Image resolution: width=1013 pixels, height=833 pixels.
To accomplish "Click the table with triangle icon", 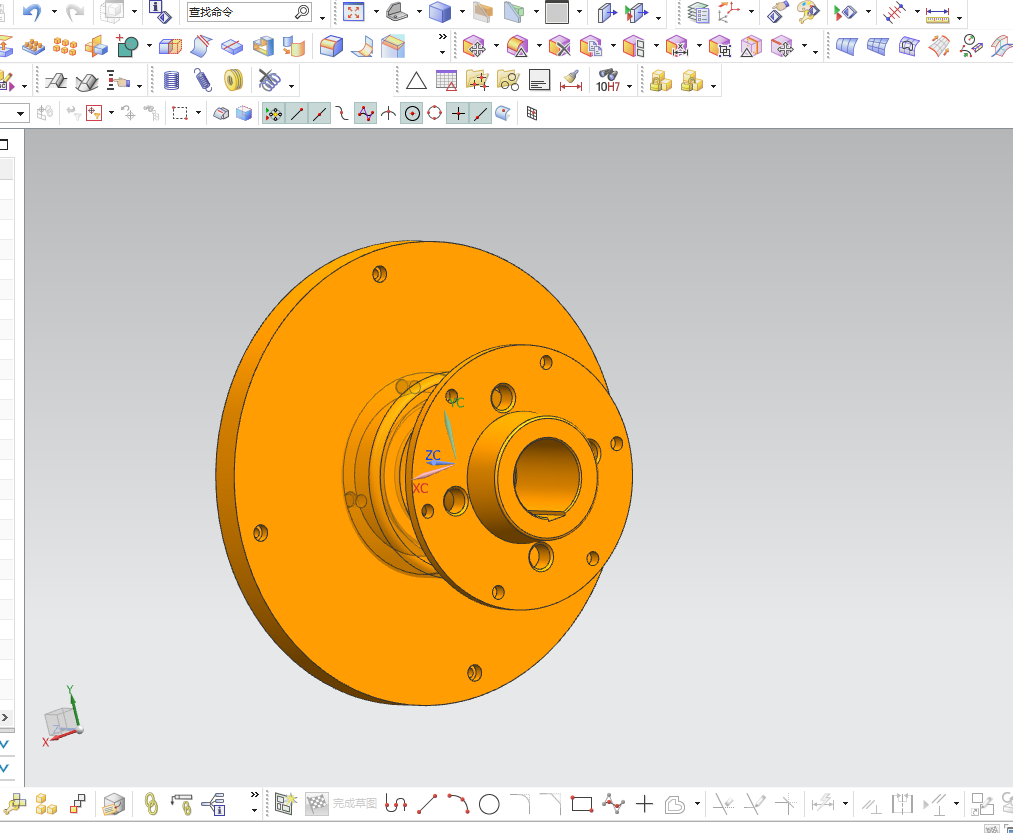I will (x=446, y=81).
